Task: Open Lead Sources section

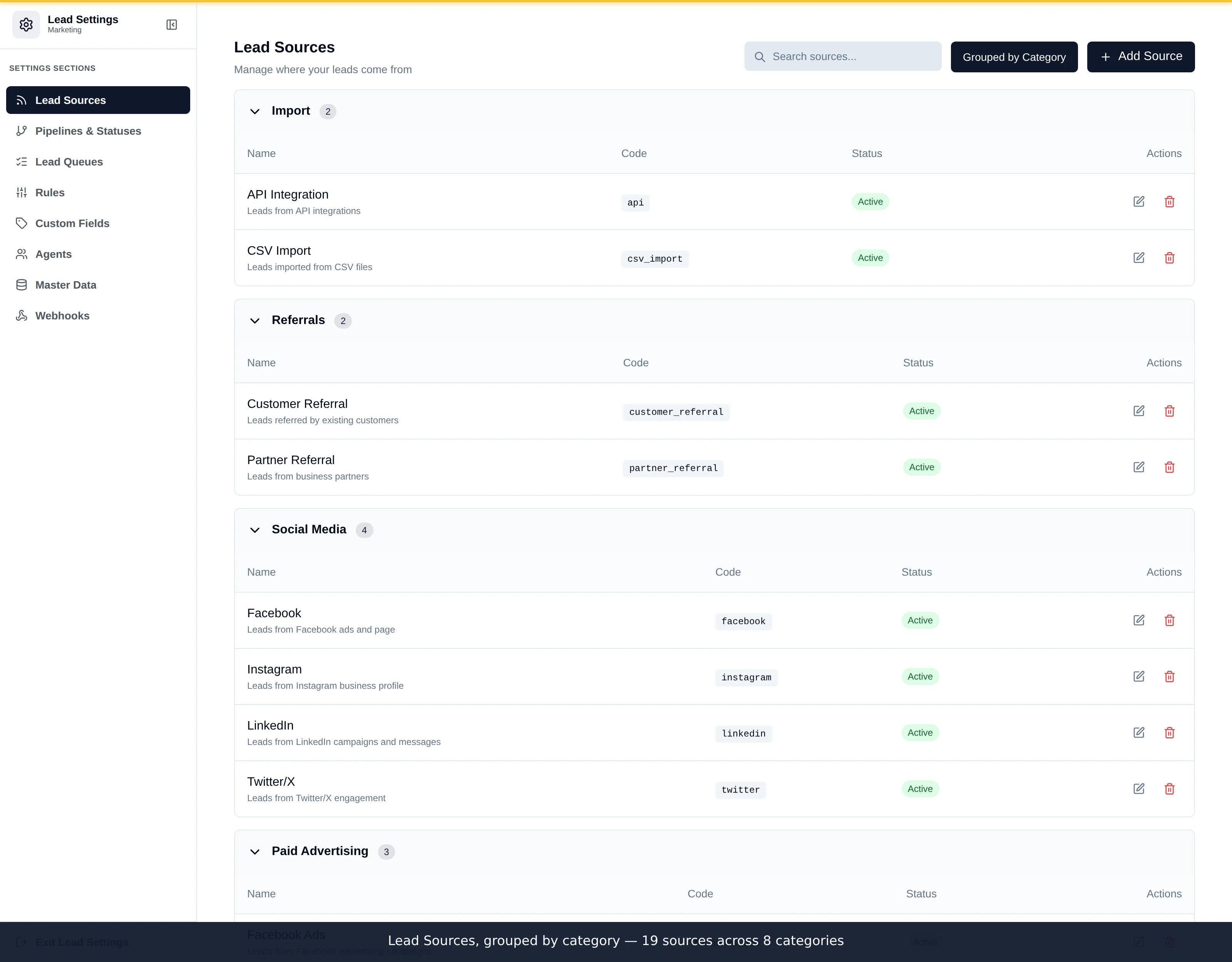Action: tap(98, 100)
